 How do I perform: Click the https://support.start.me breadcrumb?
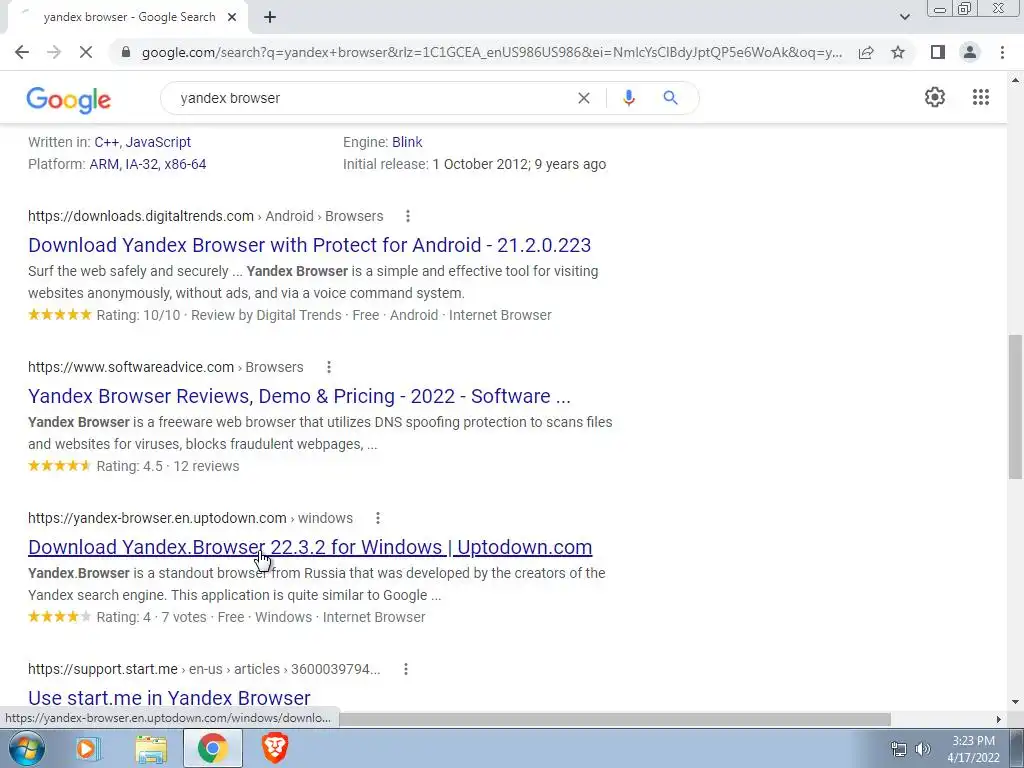(x=103, y=669)
